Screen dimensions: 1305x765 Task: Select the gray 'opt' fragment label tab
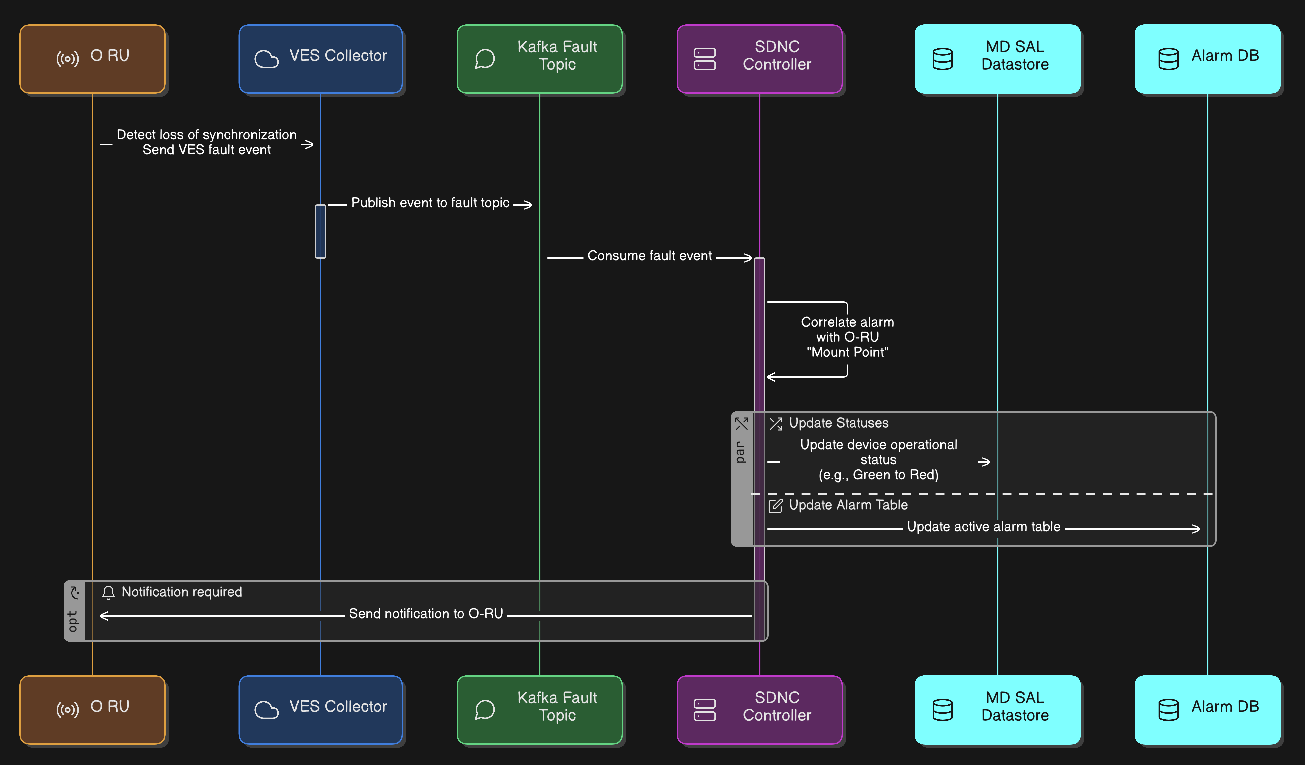(74, 610)
